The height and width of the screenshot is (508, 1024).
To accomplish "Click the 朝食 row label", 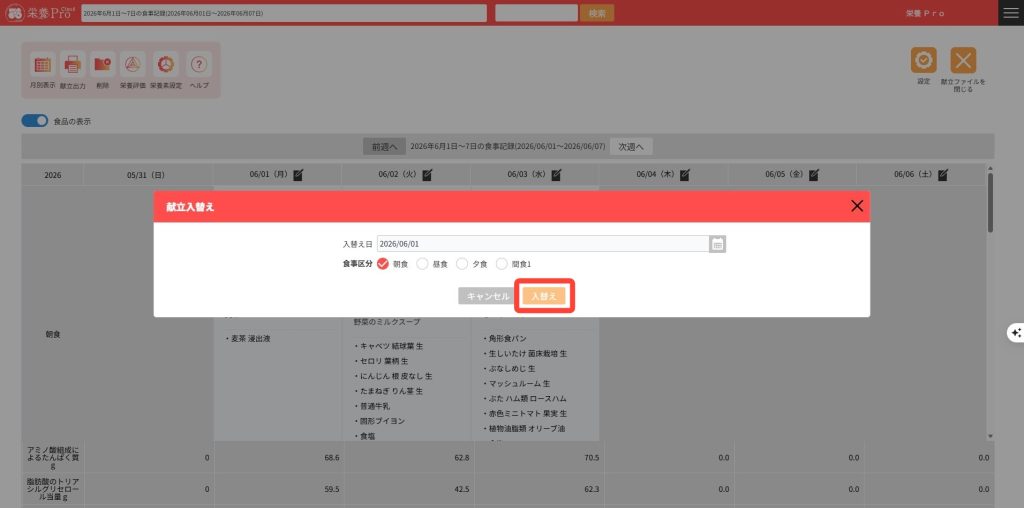I will click(x=52, y=334).
